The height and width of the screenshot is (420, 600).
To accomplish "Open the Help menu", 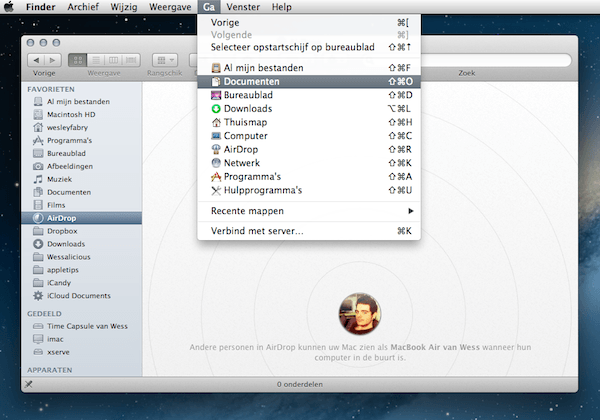I will pyautogui.click(x=282, y=7).
